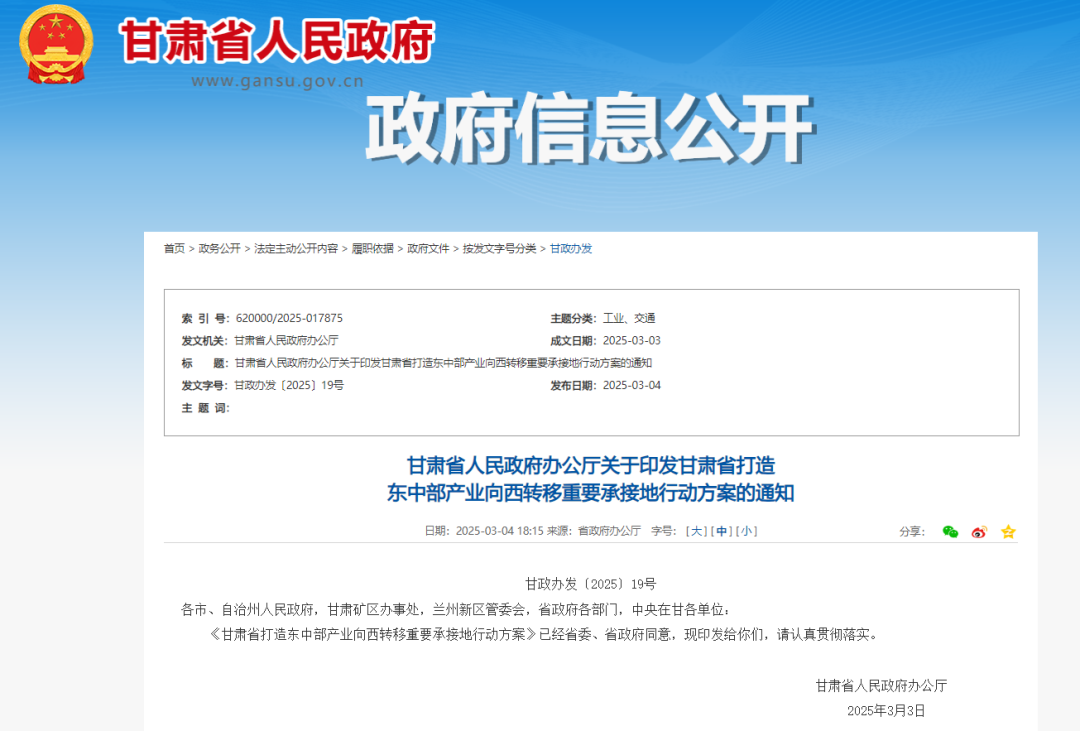Click the 政府信息公开 banner heading

[x=589, y=130]
